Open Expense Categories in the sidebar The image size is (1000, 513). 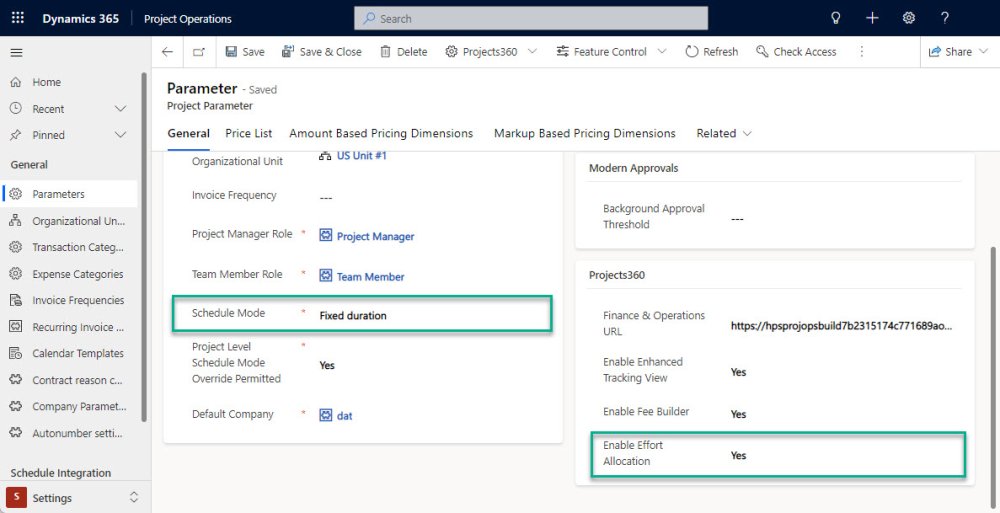pos(77,274)
